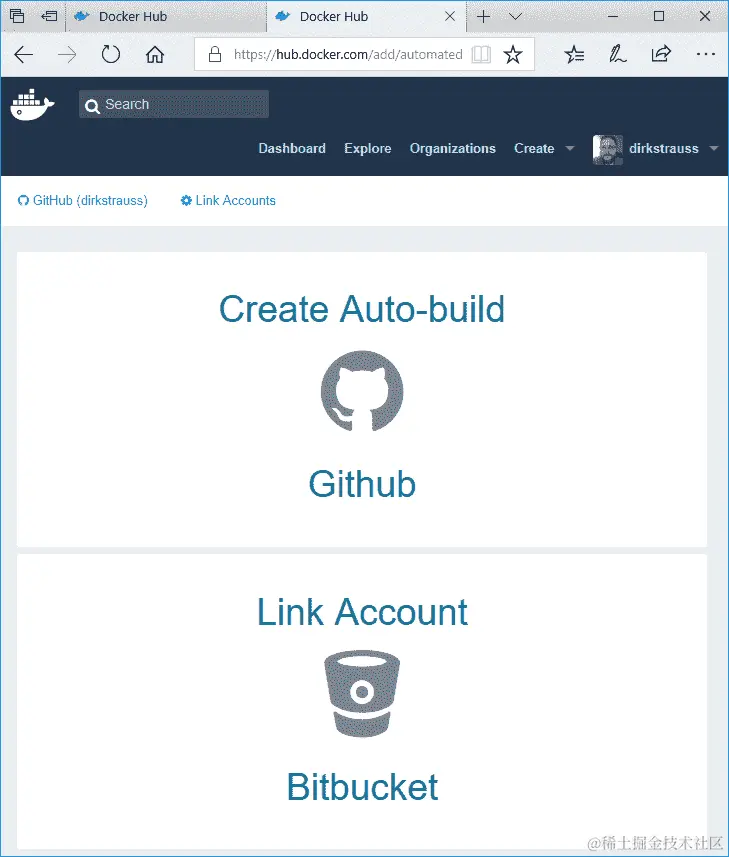Open the dirkstrauss username menu
729x857 pixels.
(x=663, y=148)
